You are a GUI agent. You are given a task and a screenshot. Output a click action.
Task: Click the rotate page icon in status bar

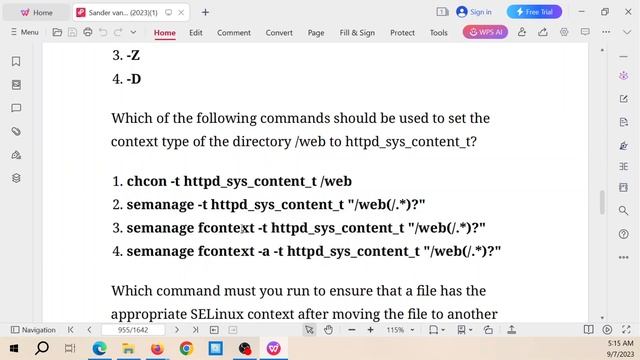point(488,330)
